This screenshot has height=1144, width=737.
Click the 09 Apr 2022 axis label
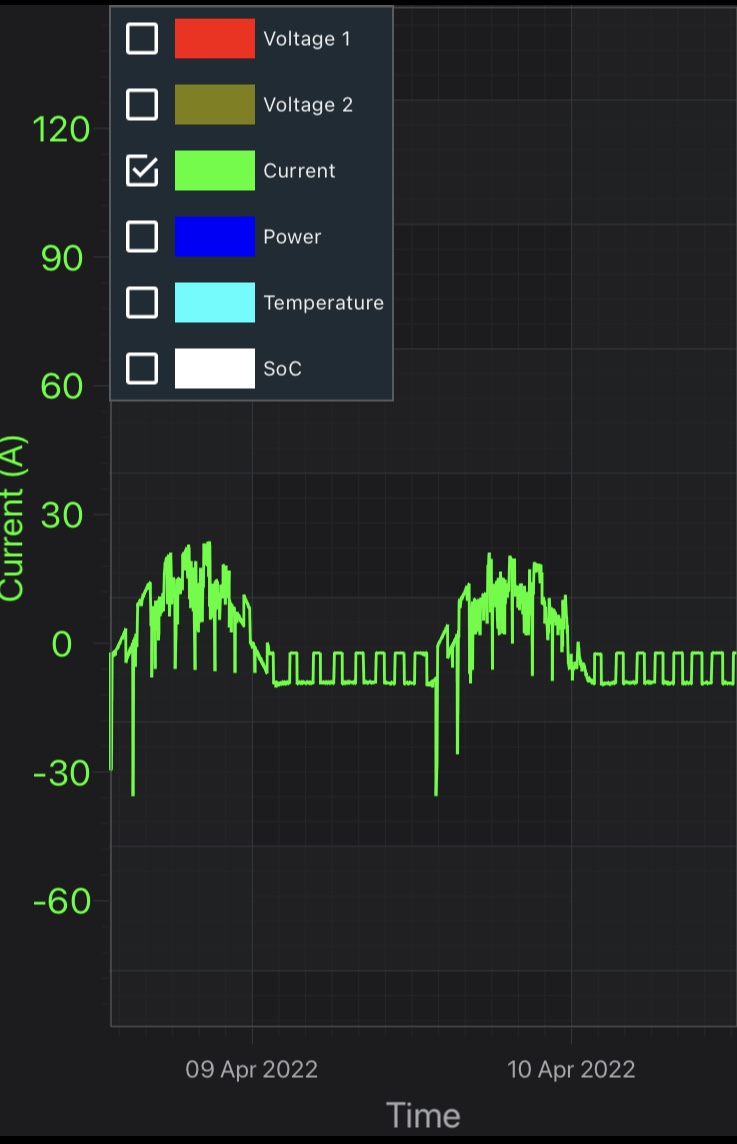click(x=252, y=1070)
